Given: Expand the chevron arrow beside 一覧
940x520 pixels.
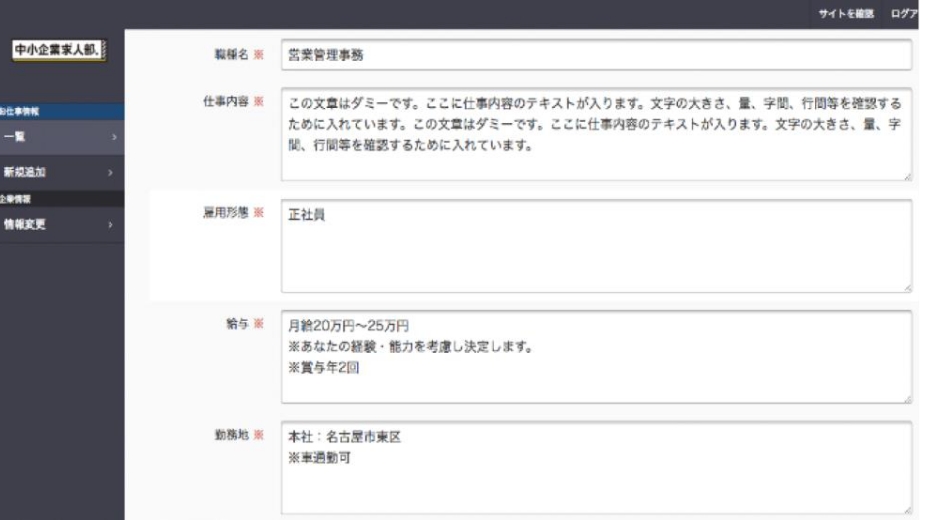Looking at the screenshot, I should point(113,136).
